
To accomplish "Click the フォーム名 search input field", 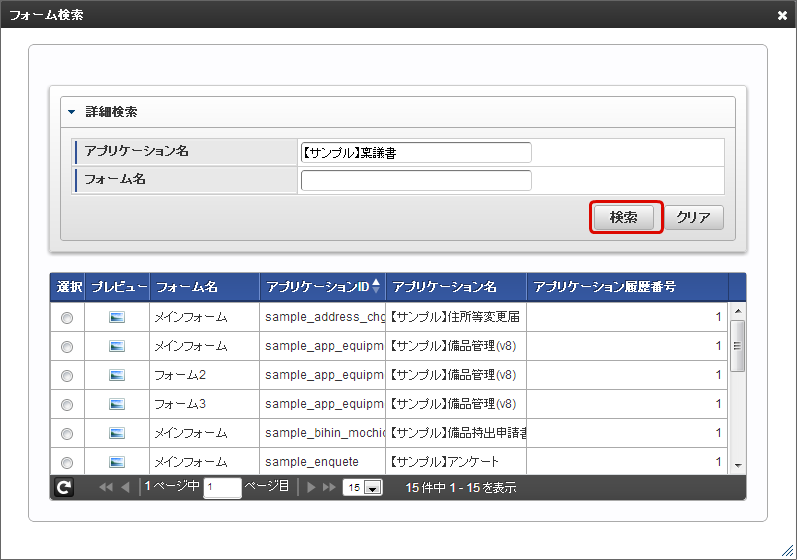I will point(416,180).
